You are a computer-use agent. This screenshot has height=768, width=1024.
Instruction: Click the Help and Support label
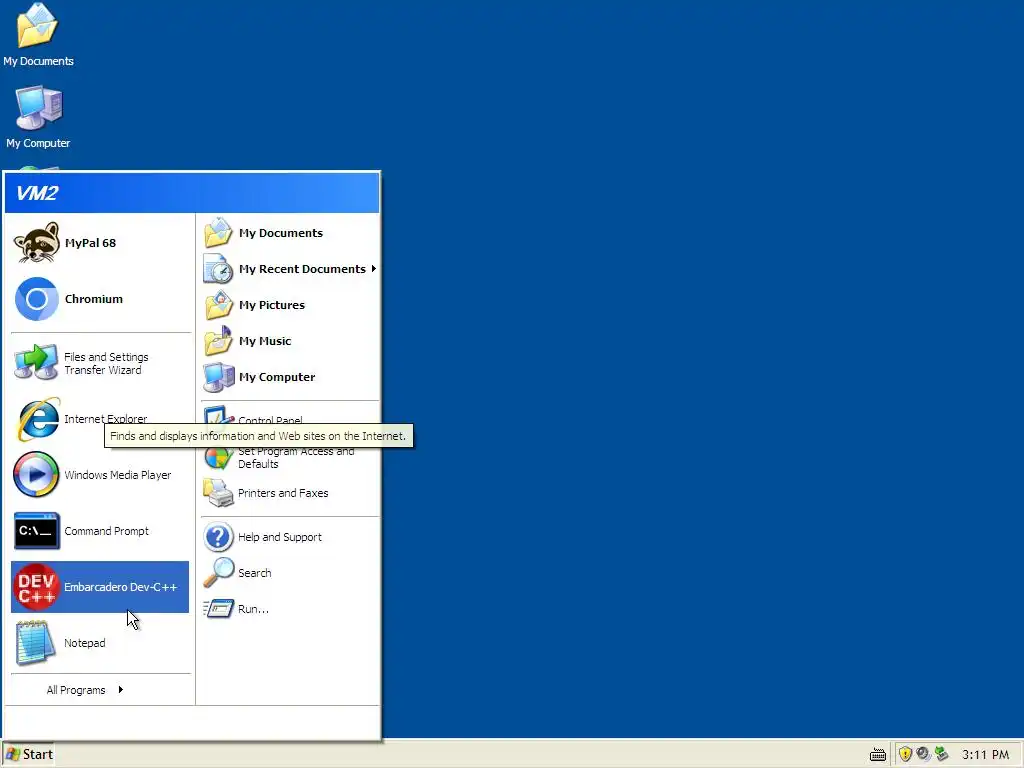(x=280, y=537)
